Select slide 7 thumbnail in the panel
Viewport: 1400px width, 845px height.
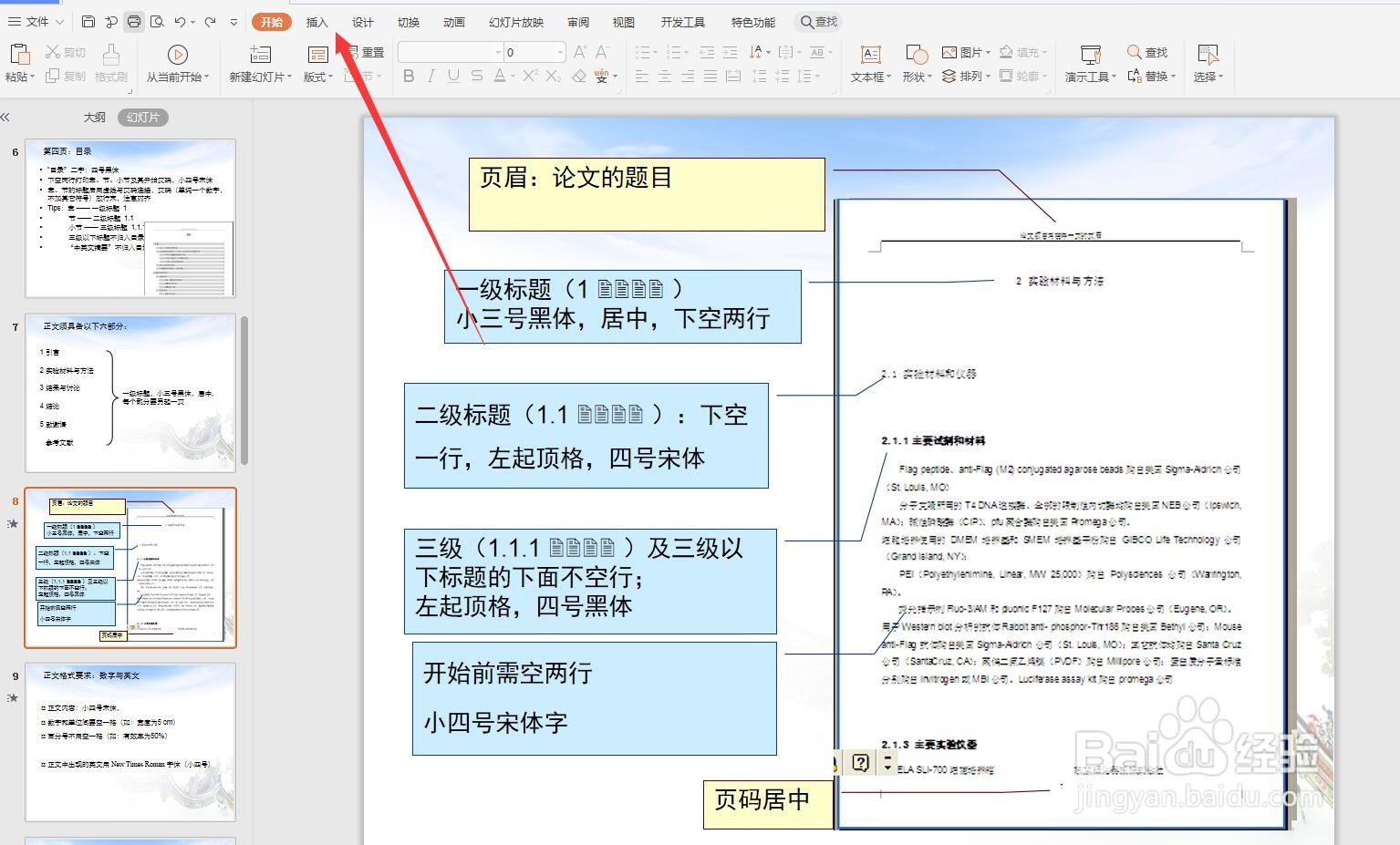pyautogui.click(x=130, y=392)
